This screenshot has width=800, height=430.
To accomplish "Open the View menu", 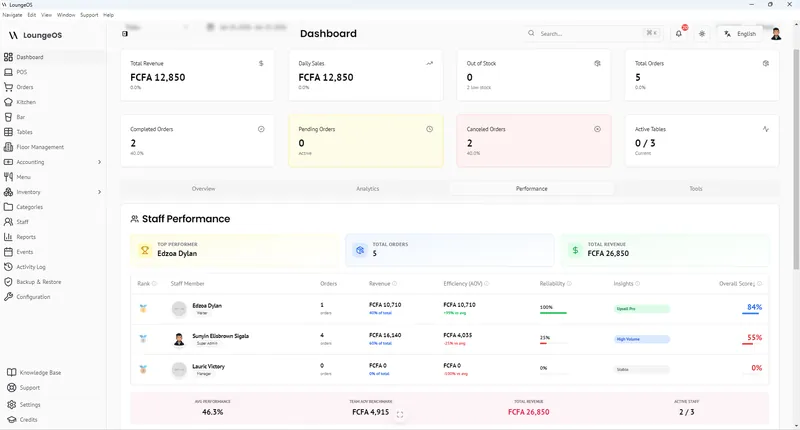I will click(46, 15).
